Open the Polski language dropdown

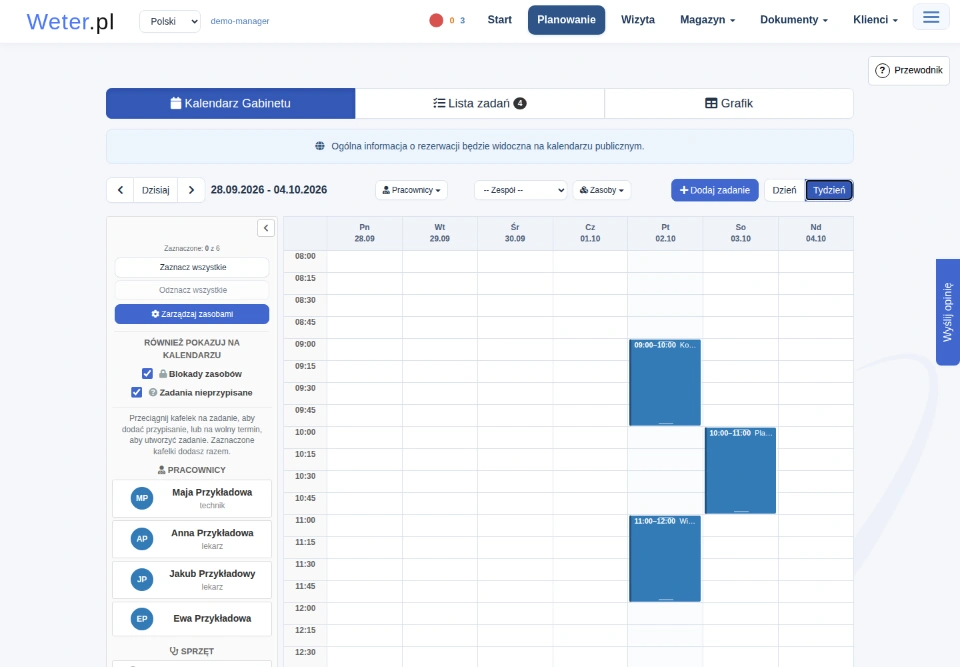pyautogui.click(x=170, y=21)
